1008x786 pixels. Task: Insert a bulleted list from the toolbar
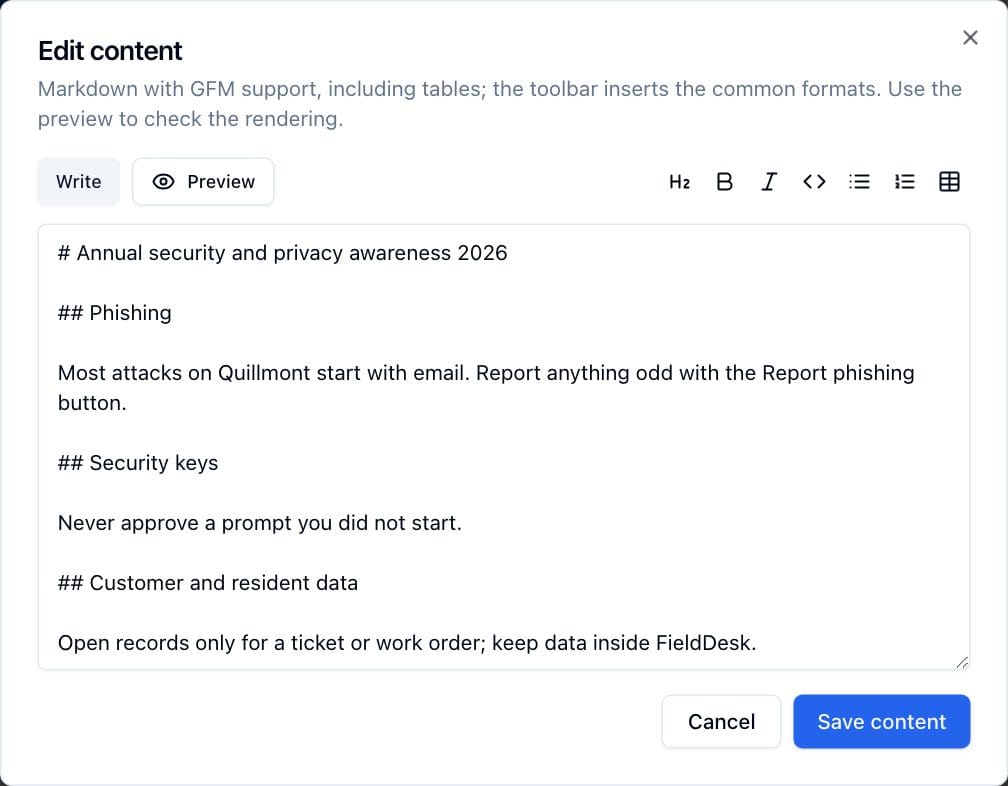tap(860, 182)
